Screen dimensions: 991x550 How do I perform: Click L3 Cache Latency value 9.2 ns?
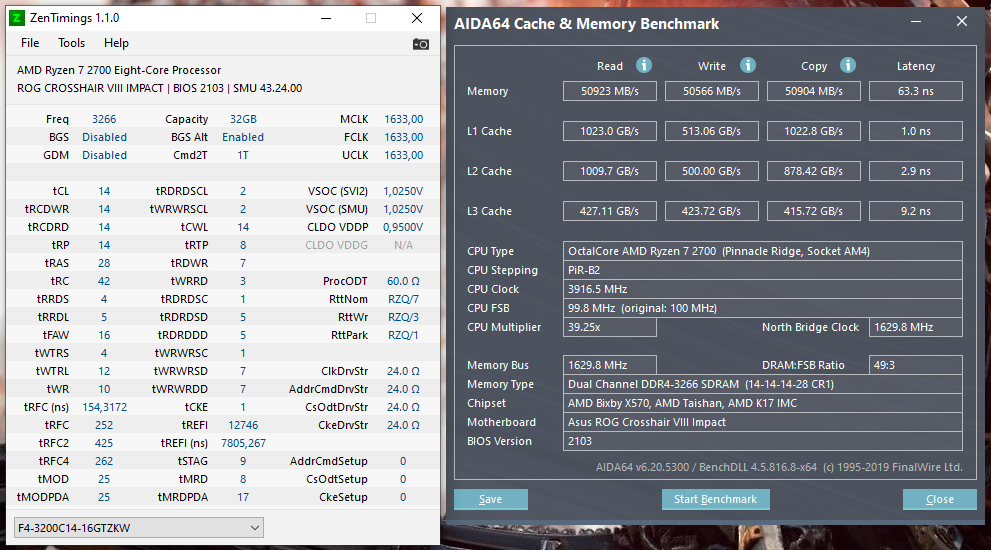click(x=916, y=211)
